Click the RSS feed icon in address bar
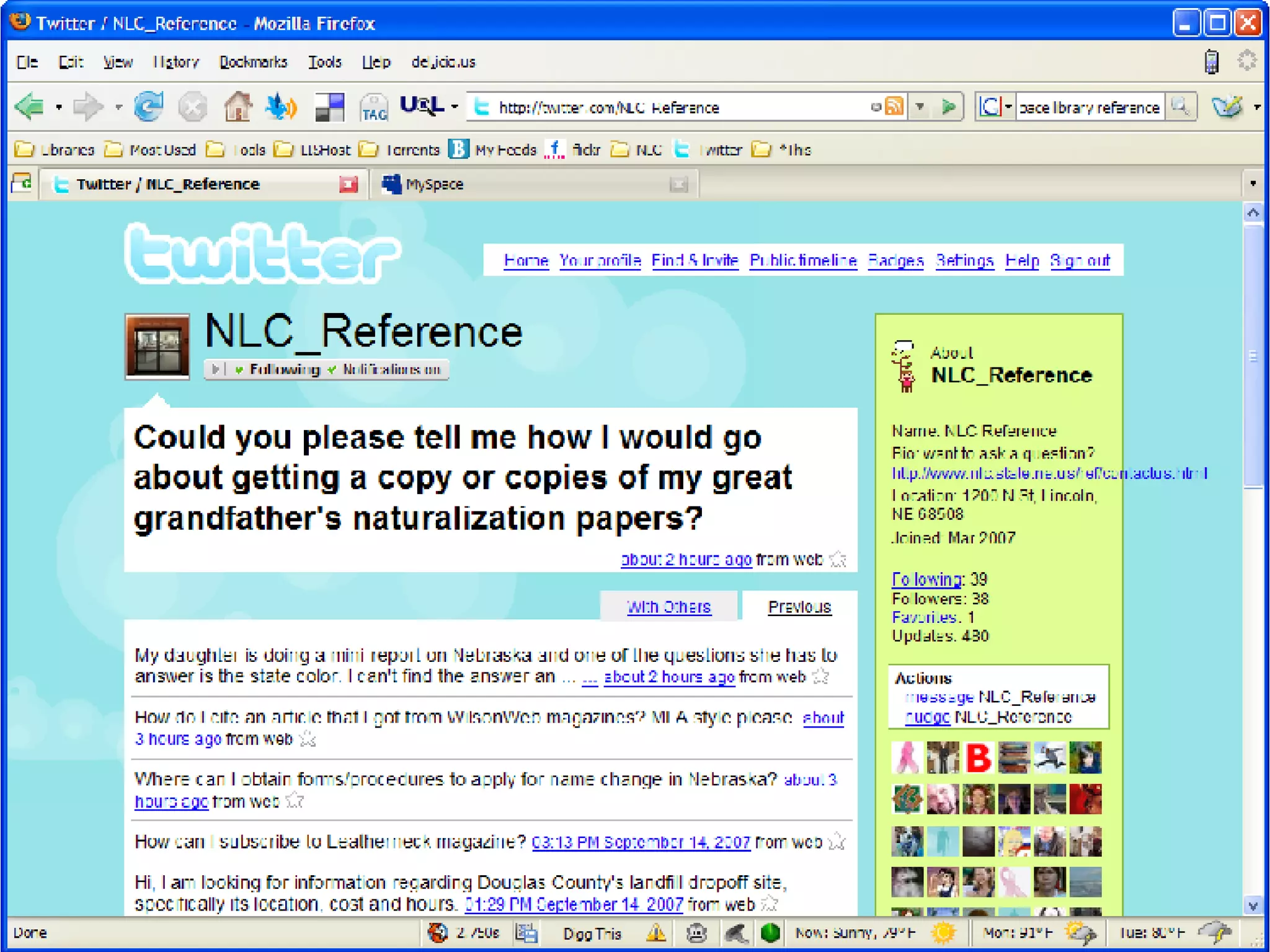The height and width of the screenshot is (952, 1270). (x=894, y=107)
